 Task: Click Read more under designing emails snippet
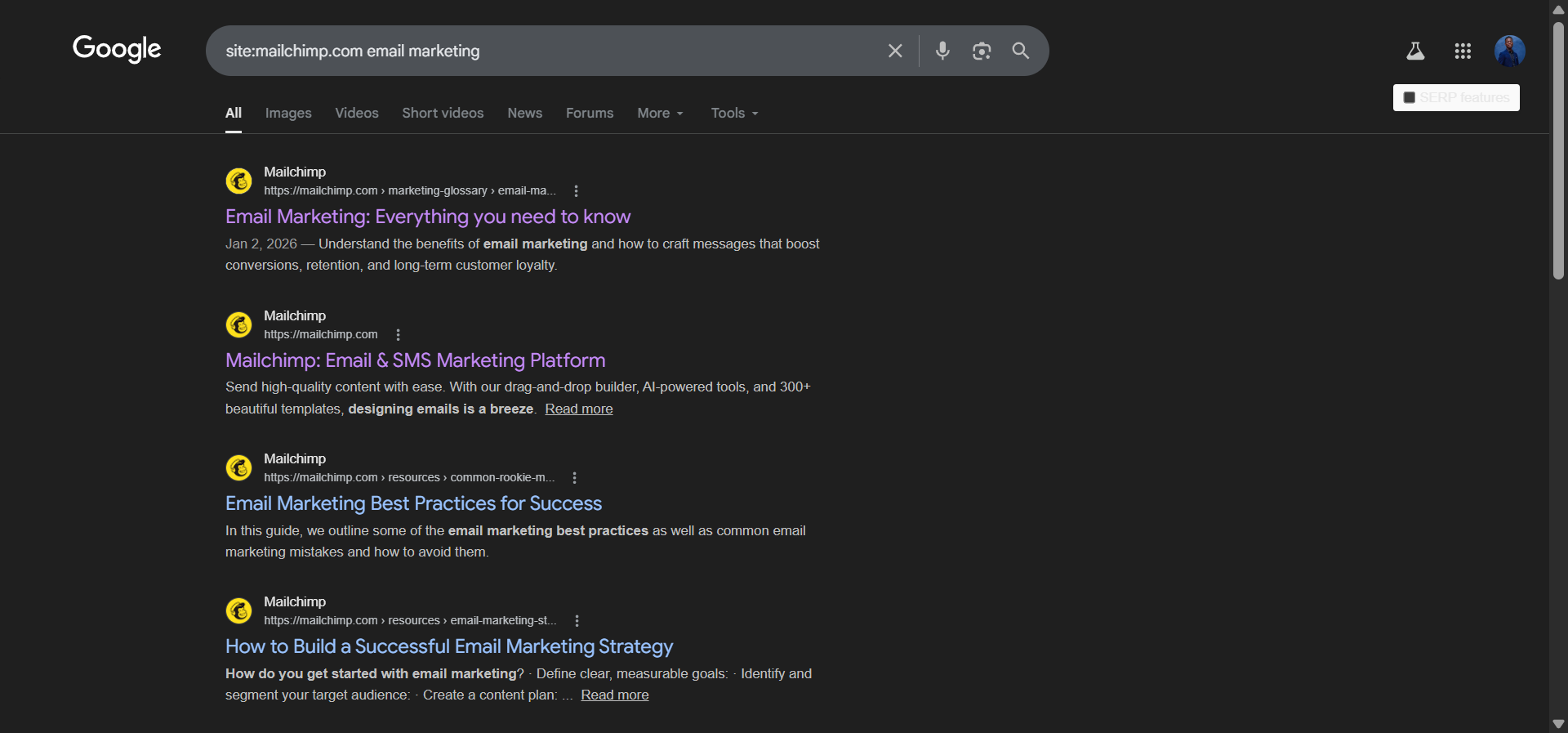pos(579,409)
